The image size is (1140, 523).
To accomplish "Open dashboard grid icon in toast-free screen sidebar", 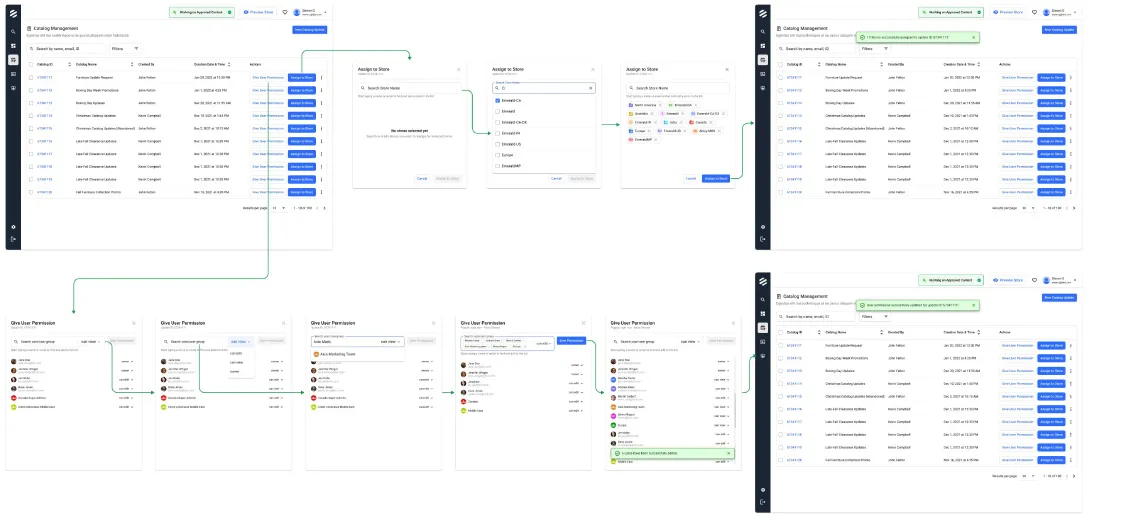I will click(13, 46).
